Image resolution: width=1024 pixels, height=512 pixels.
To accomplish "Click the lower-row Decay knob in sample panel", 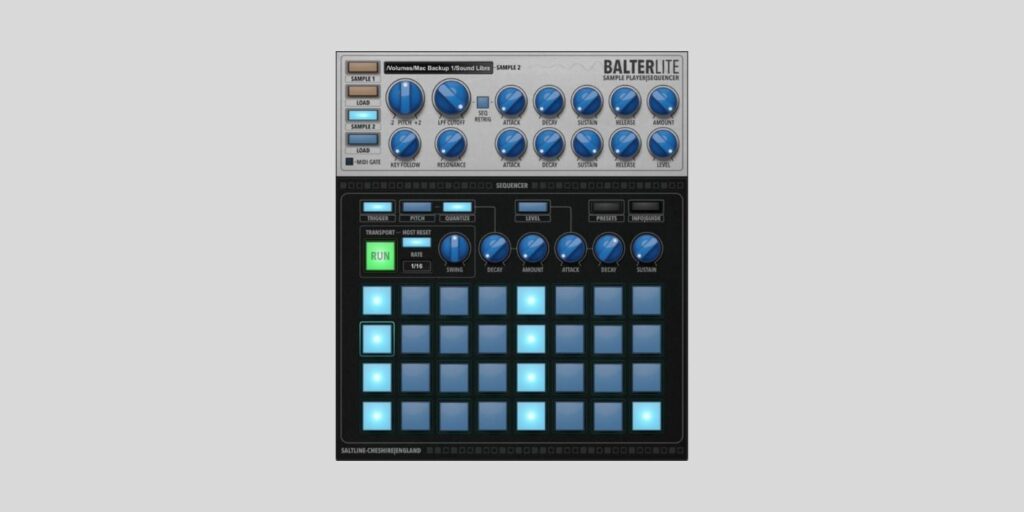I will (x=549, y=144).
